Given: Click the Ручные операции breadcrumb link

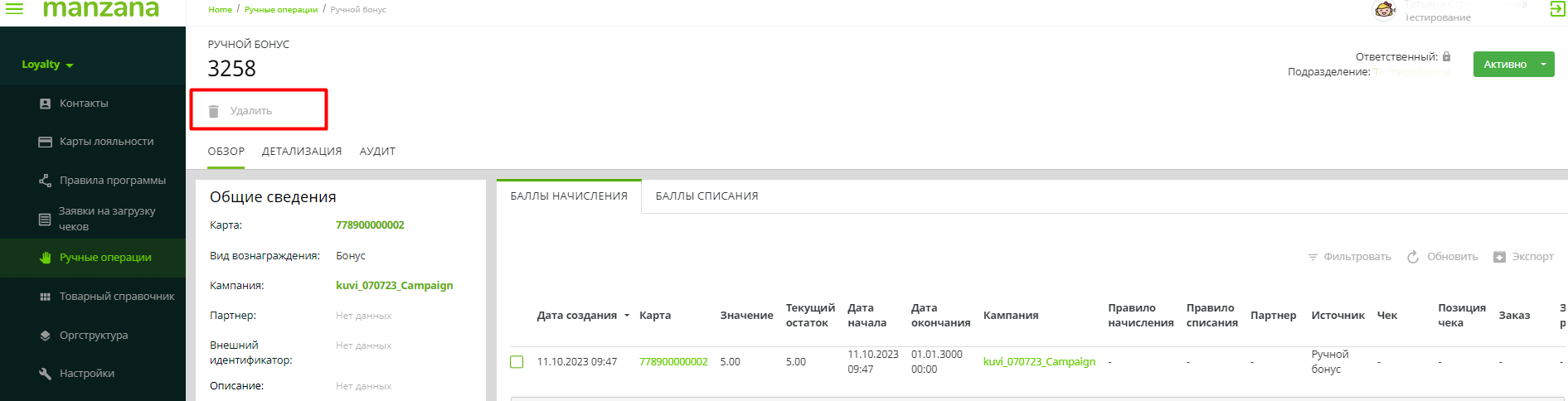Looking at the screenshot, I should point(281,10).
